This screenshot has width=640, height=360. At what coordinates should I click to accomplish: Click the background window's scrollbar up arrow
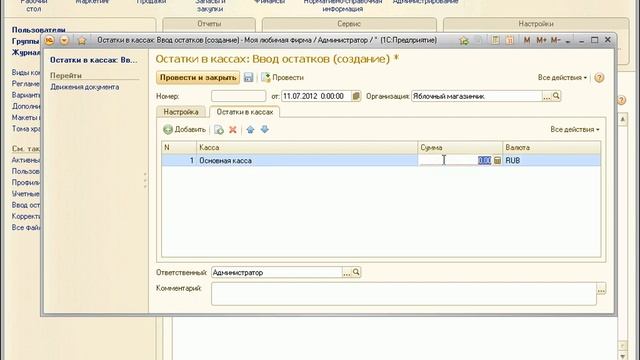click(x=622, y=119)
